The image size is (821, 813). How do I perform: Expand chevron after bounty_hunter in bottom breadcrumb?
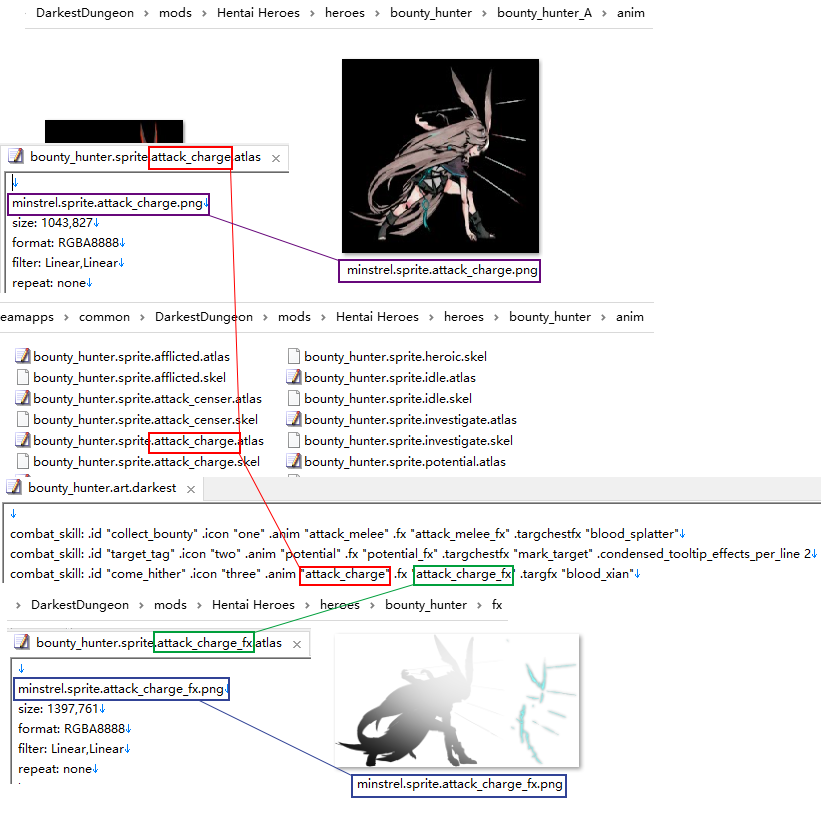click(479, 606)
